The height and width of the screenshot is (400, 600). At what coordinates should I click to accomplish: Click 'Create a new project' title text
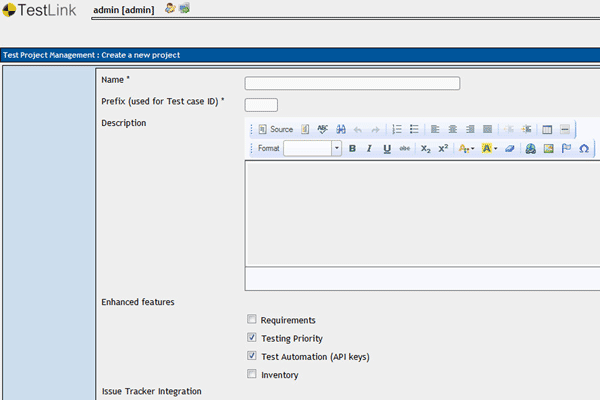tap(140, 55)
